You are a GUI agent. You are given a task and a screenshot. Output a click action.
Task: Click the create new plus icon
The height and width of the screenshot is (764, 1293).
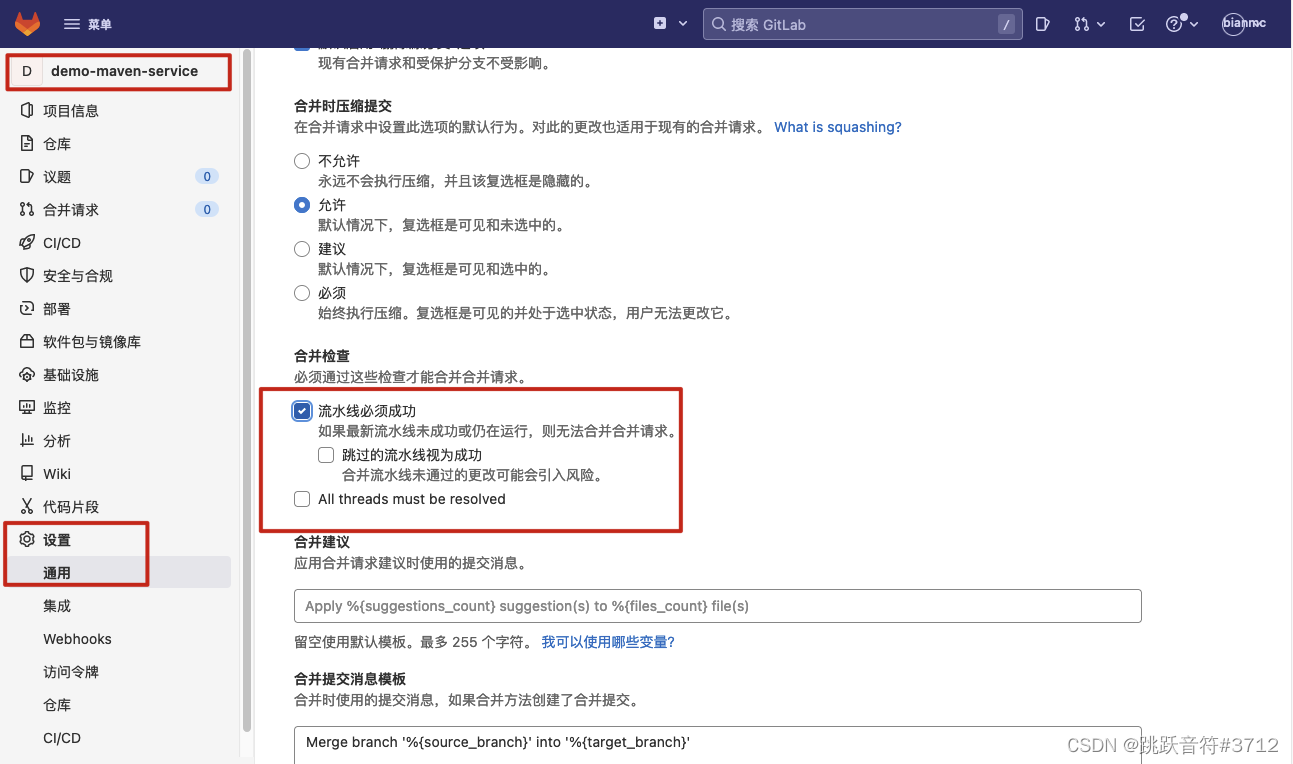point(660,23)
